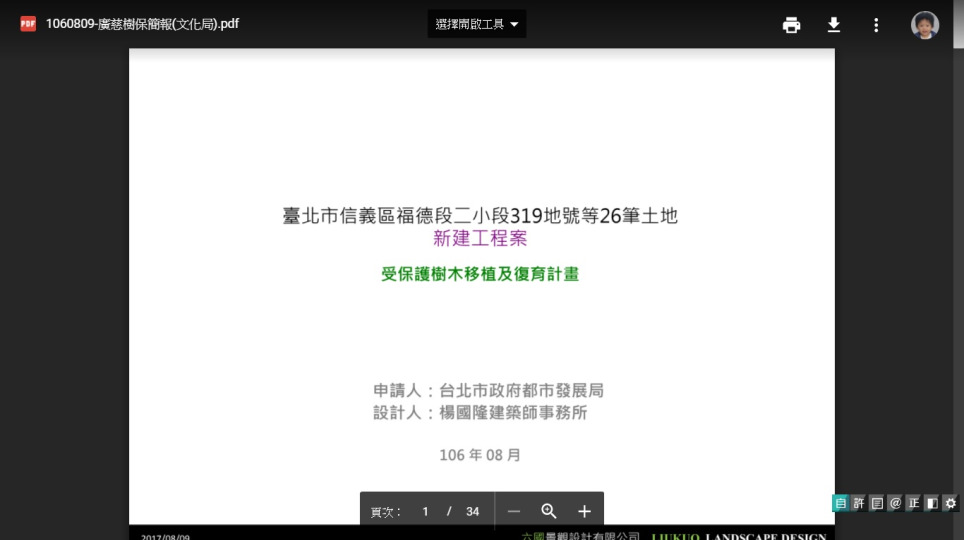Viewport: 964px width, 540px height.
Task: Click the current page number field
Action: 425,511
